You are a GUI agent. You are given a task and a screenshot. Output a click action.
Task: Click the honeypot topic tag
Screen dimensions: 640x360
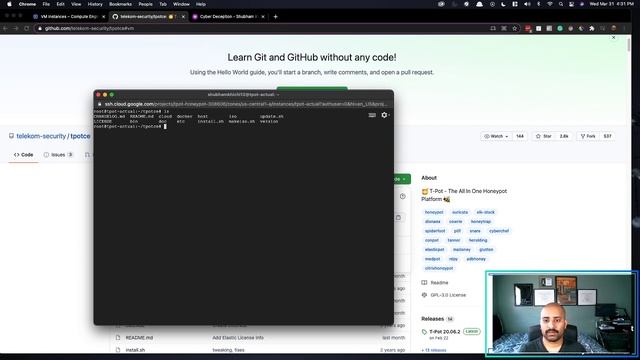tap(434, 212)
